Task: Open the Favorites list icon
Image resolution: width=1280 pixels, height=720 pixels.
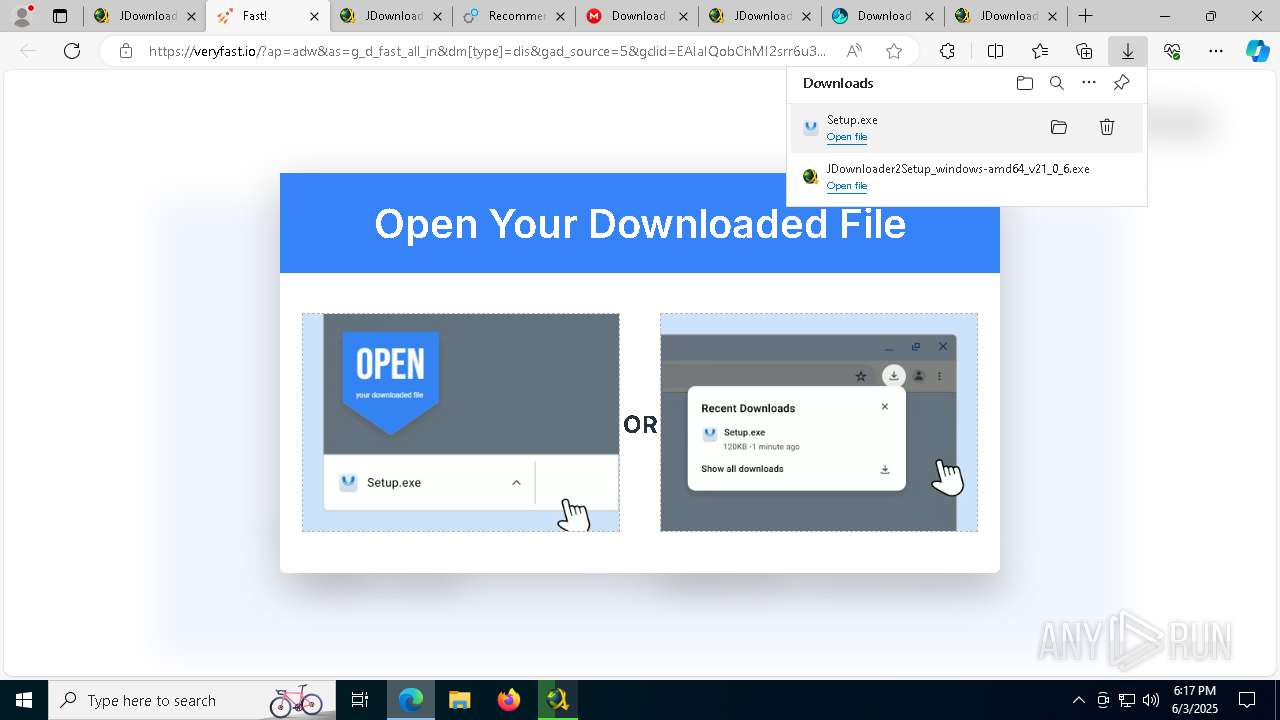Action: coord(1040,51)
